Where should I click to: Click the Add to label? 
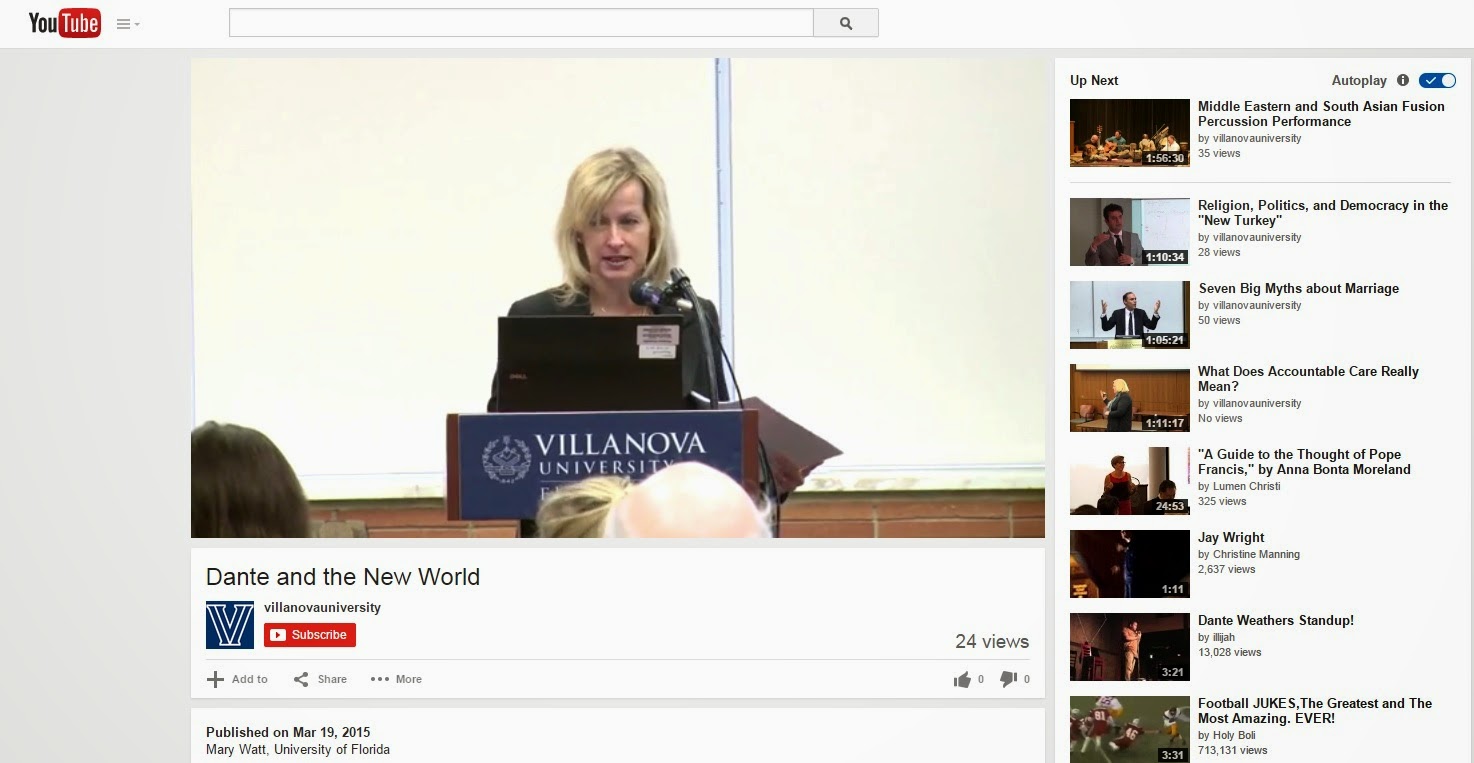pyautogui.click(x=250, y=679)
